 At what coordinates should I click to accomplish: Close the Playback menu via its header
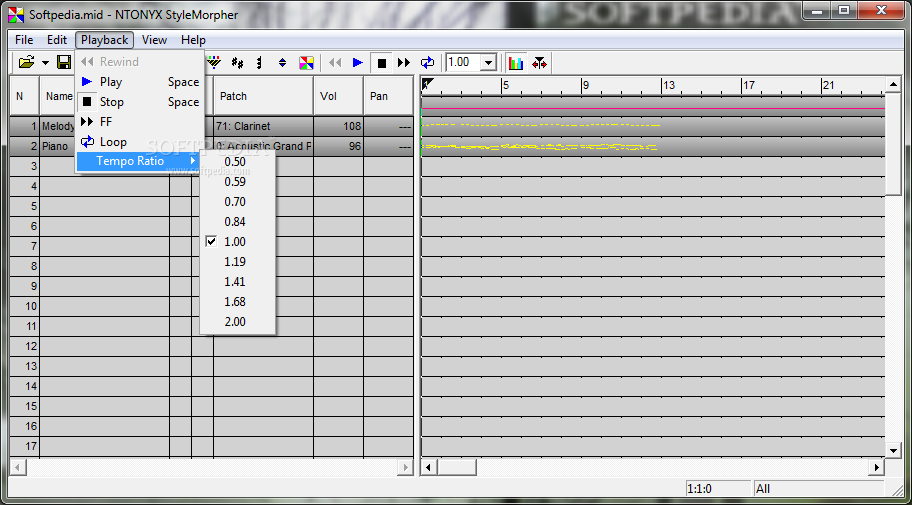click(x=105, y=40)
